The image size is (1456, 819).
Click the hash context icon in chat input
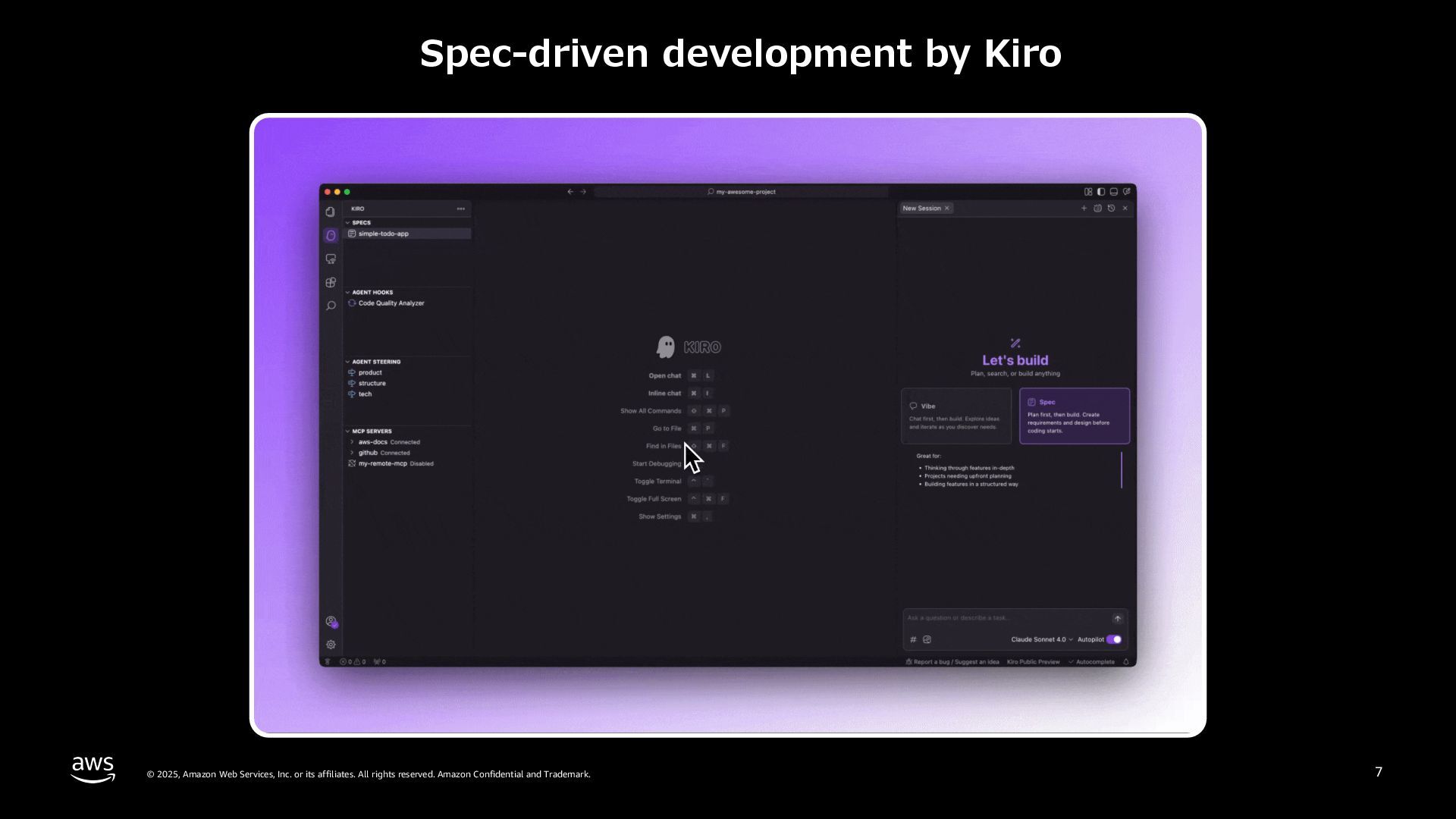(913, 640)
